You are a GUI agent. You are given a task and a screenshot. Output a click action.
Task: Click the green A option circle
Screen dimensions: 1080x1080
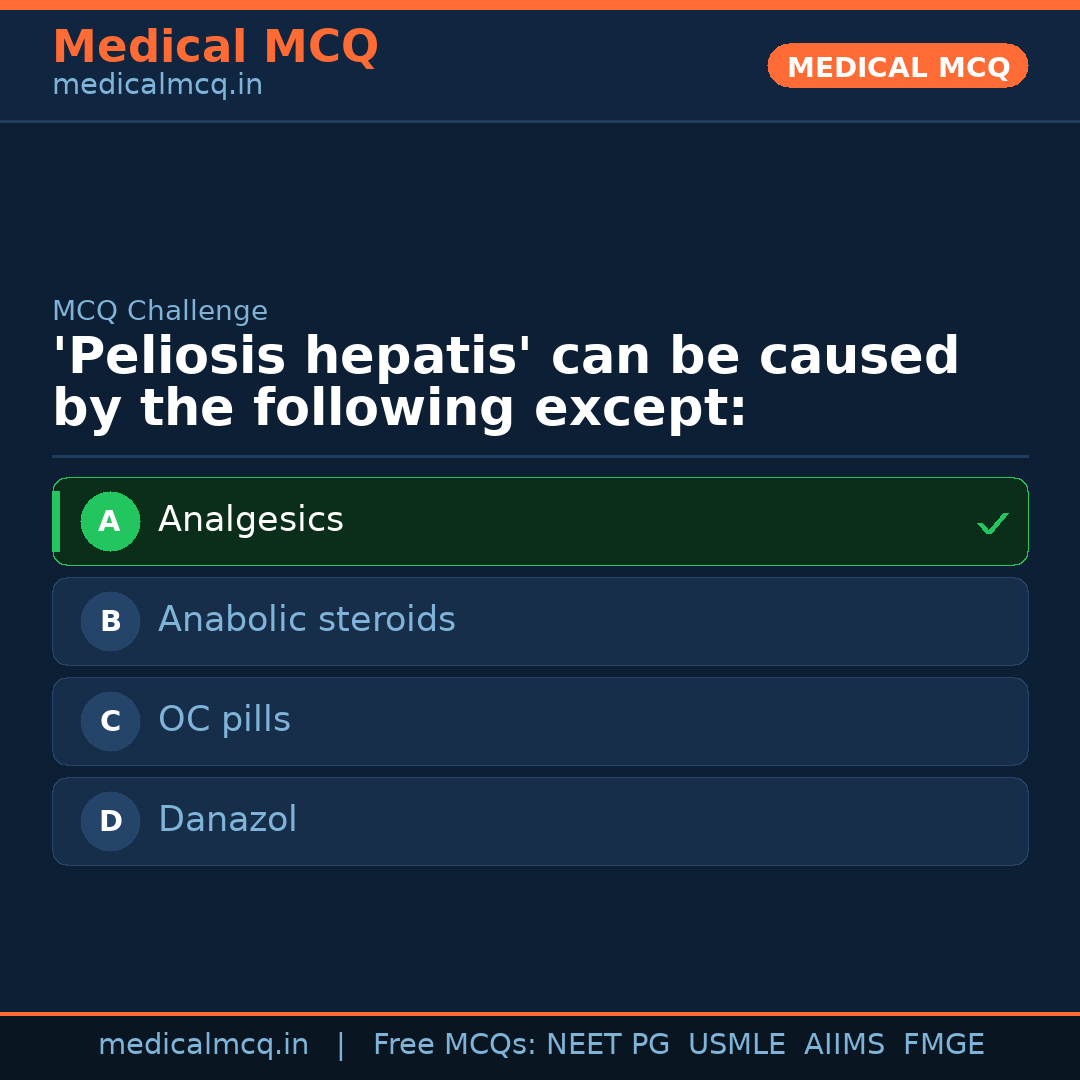pos(110,521)
